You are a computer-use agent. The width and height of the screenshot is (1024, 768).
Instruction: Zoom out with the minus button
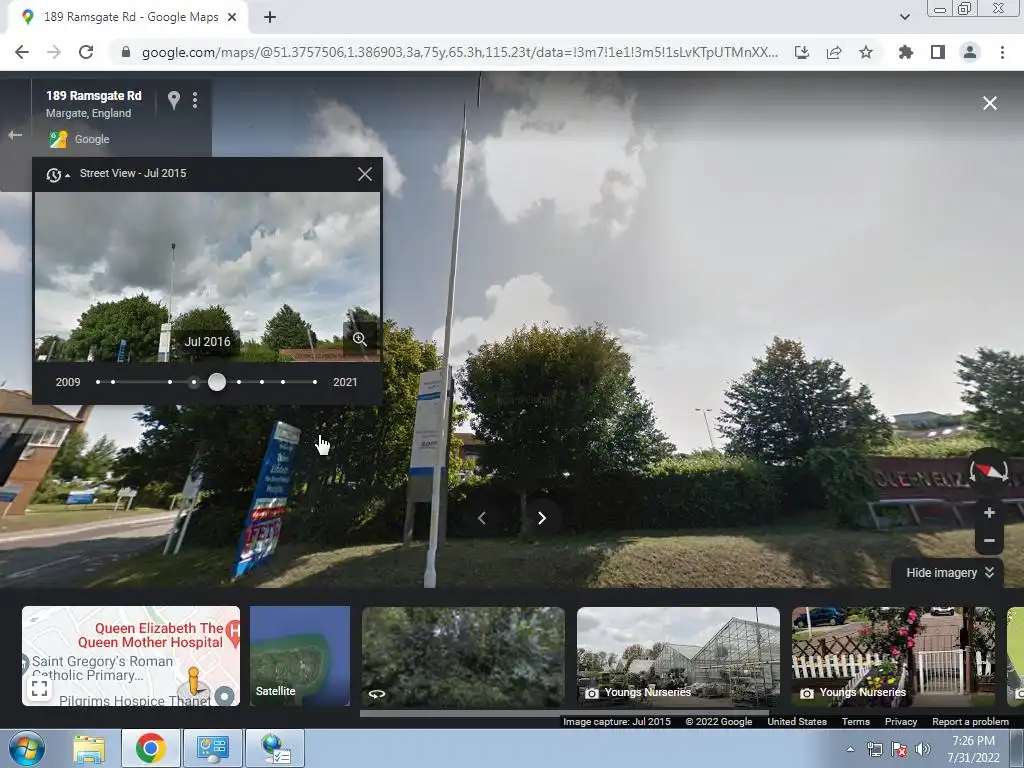pos(989,541)
